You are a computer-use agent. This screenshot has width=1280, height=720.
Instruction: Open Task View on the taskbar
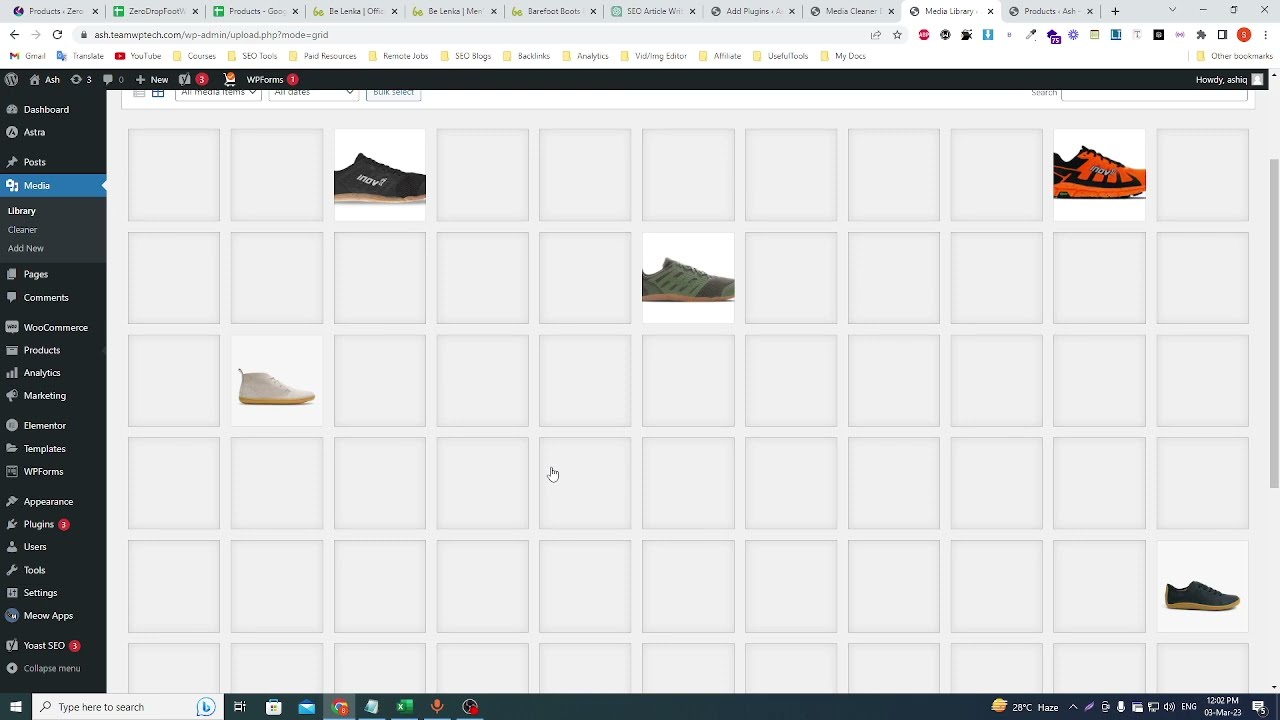tap(240, 707)
